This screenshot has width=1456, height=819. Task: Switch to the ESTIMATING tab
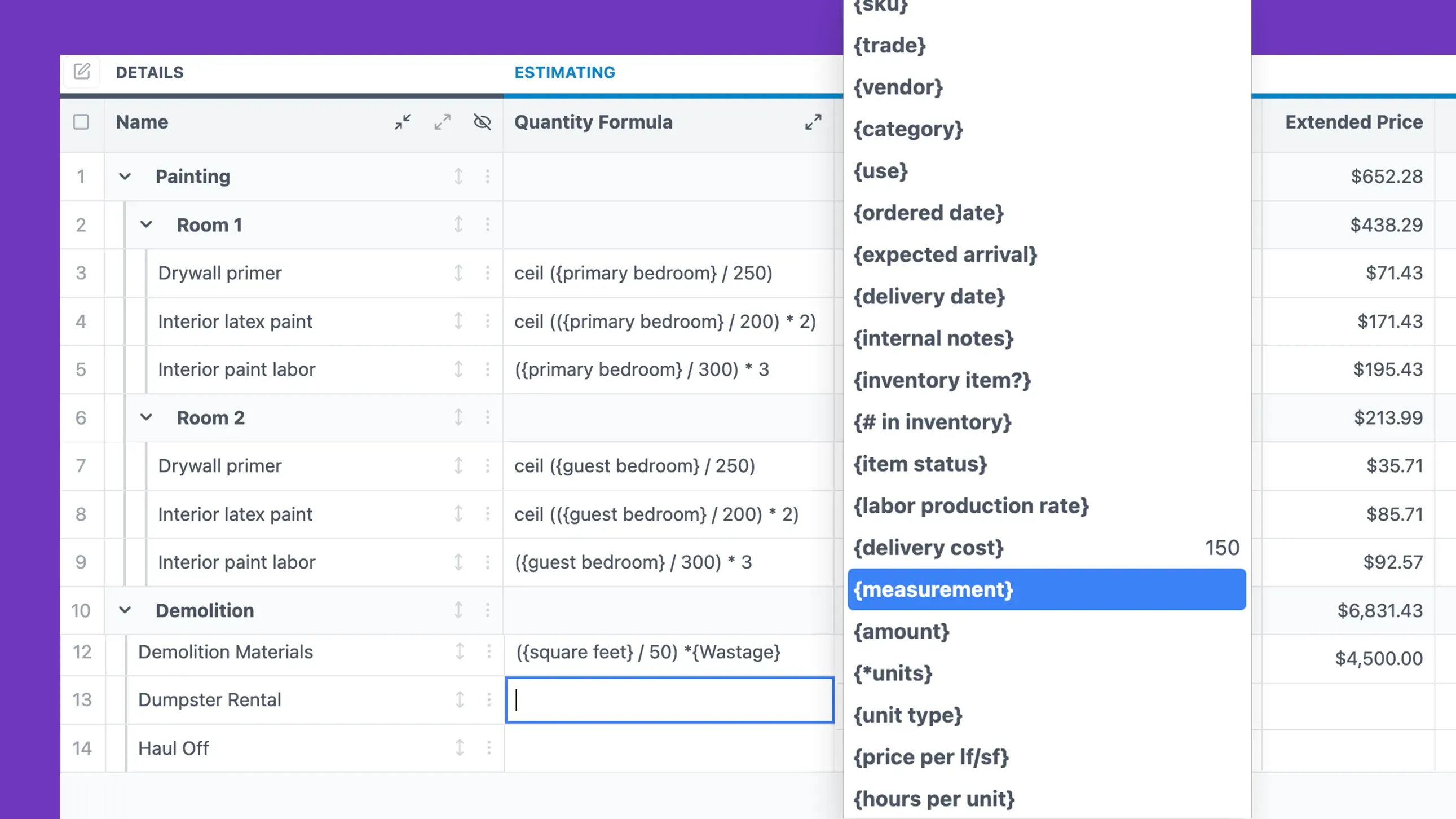pyautogui.click(x=564, y=72)
